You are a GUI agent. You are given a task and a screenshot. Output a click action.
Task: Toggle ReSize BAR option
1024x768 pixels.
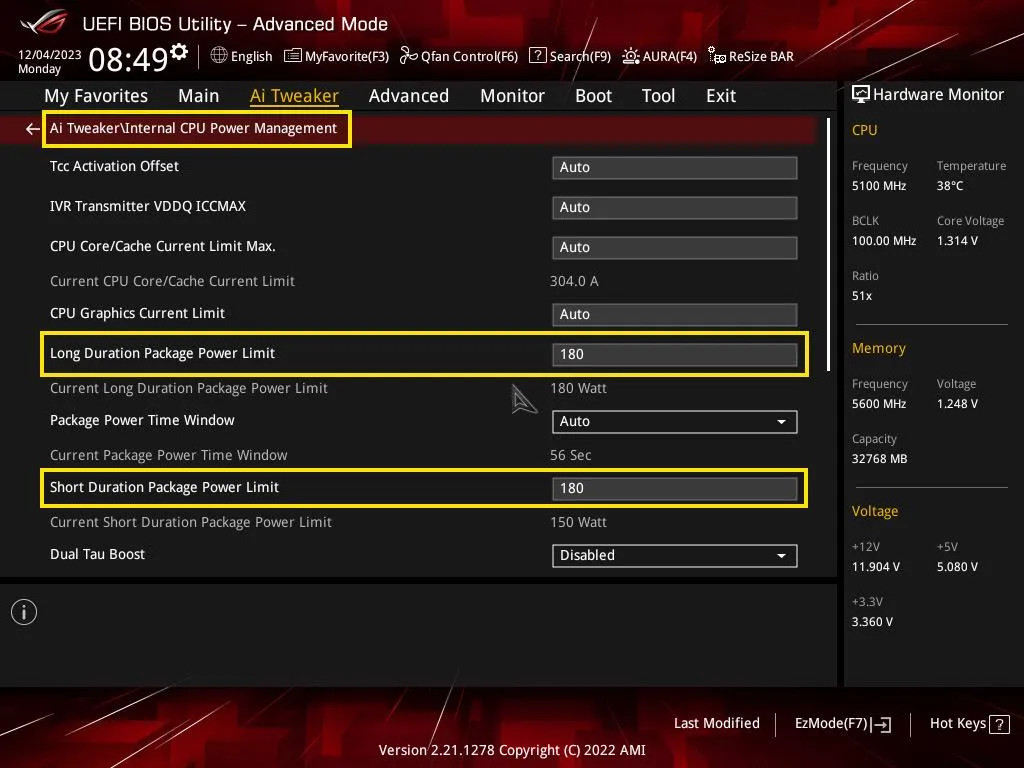point(750,56)
